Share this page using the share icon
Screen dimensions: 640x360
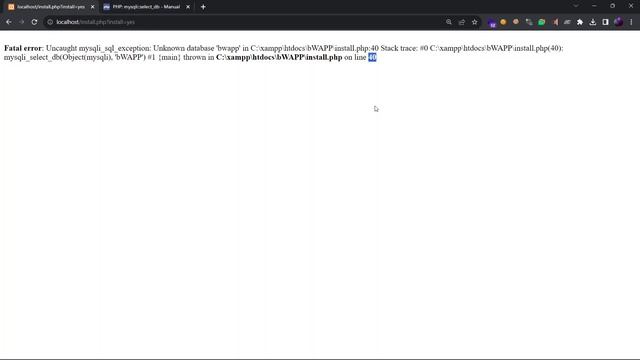(x=462, y=22)
